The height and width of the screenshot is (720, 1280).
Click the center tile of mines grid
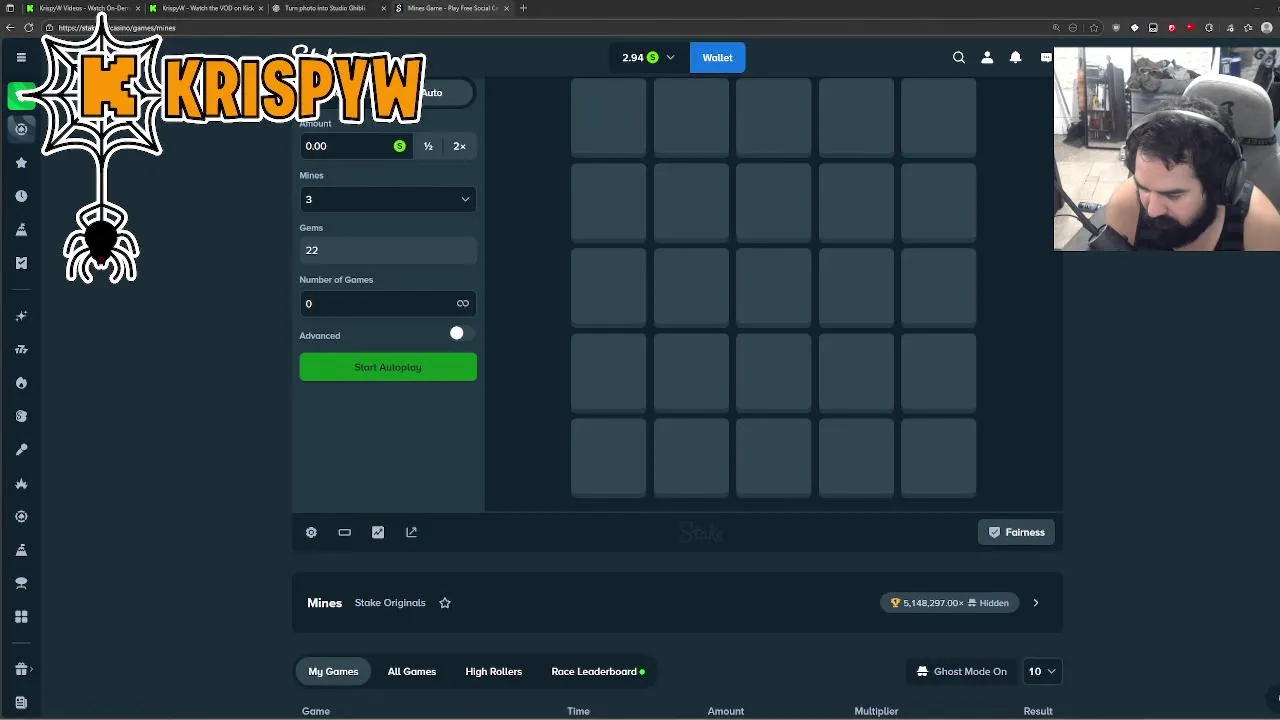coord(773,287)
